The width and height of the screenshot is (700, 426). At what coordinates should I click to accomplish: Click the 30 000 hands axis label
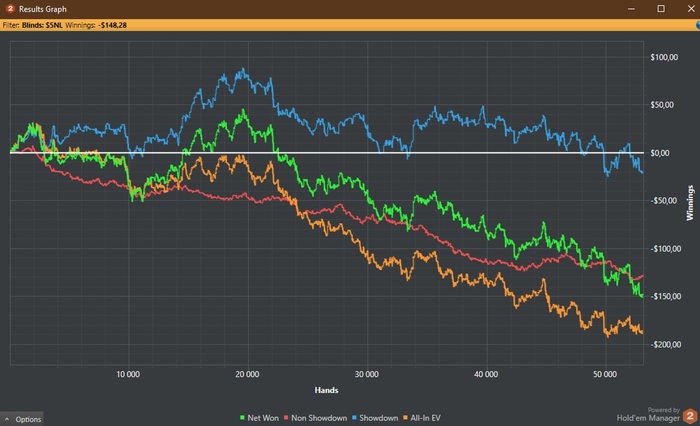click(367, 374)
